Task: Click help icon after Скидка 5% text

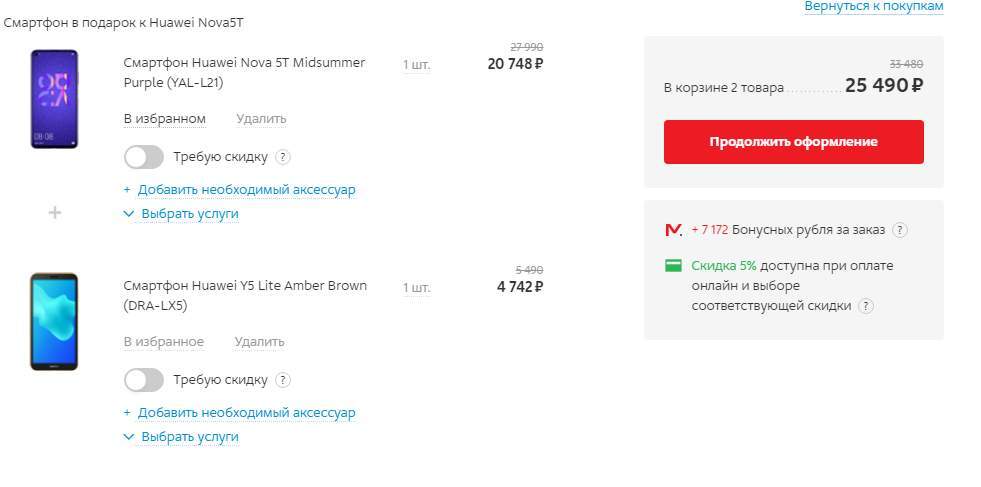Action: [x=866, y=306]
